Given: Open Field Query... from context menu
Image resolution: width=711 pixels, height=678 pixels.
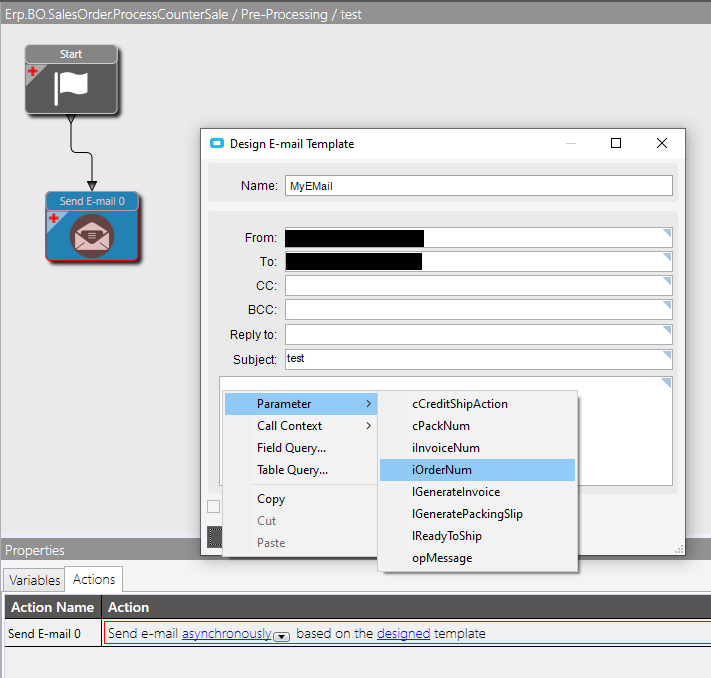Looking at the screenshot, I should coord(301,448).
